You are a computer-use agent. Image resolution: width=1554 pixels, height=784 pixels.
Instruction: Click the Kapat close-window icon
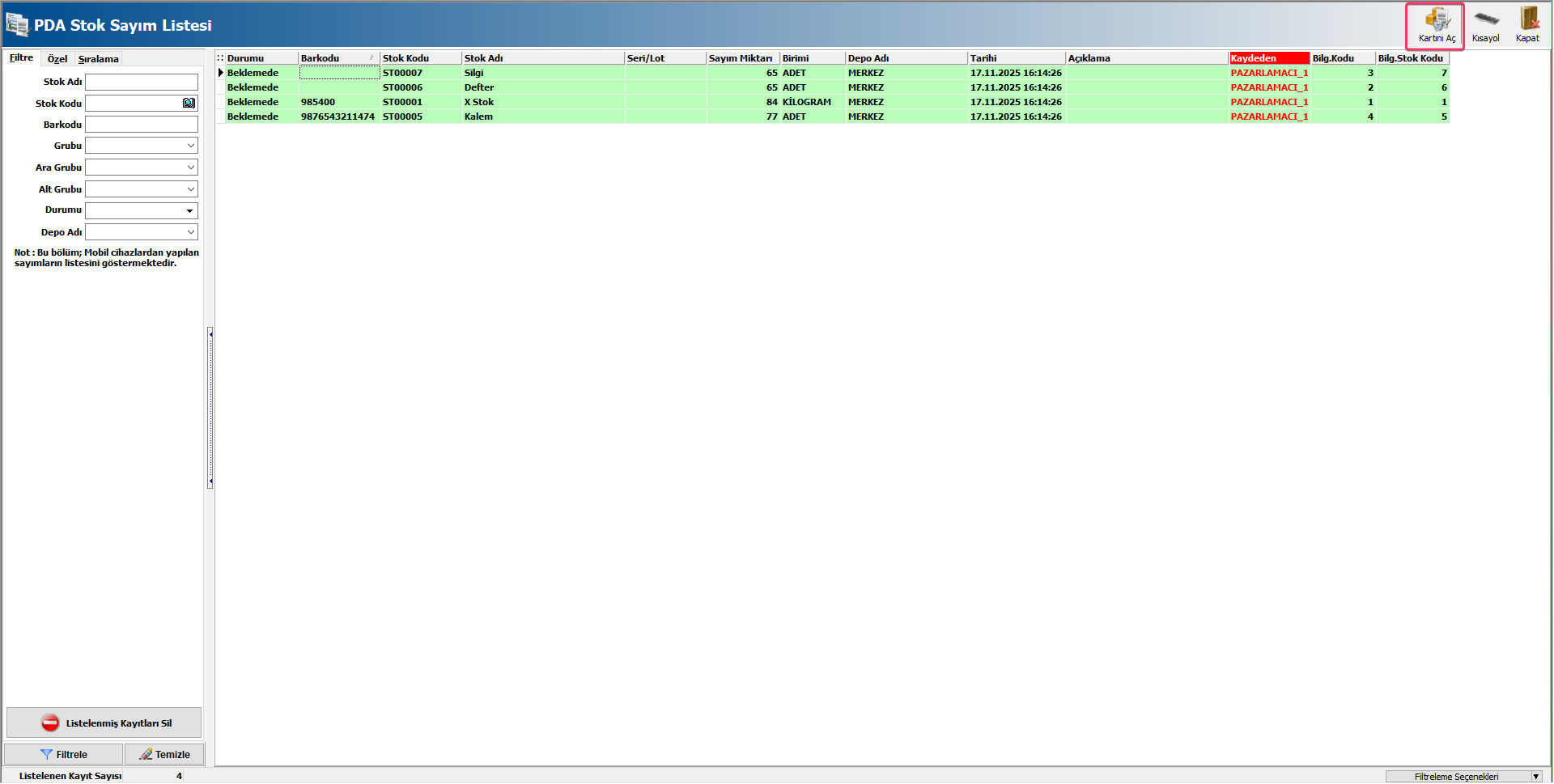point(1528,20)
